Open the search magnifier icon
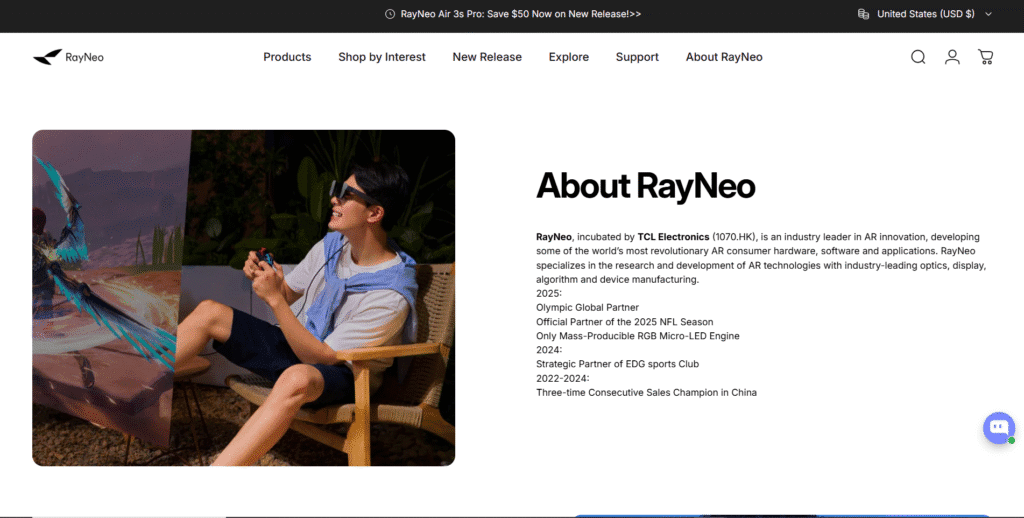 pyautogui.click(x=918, y=57)
